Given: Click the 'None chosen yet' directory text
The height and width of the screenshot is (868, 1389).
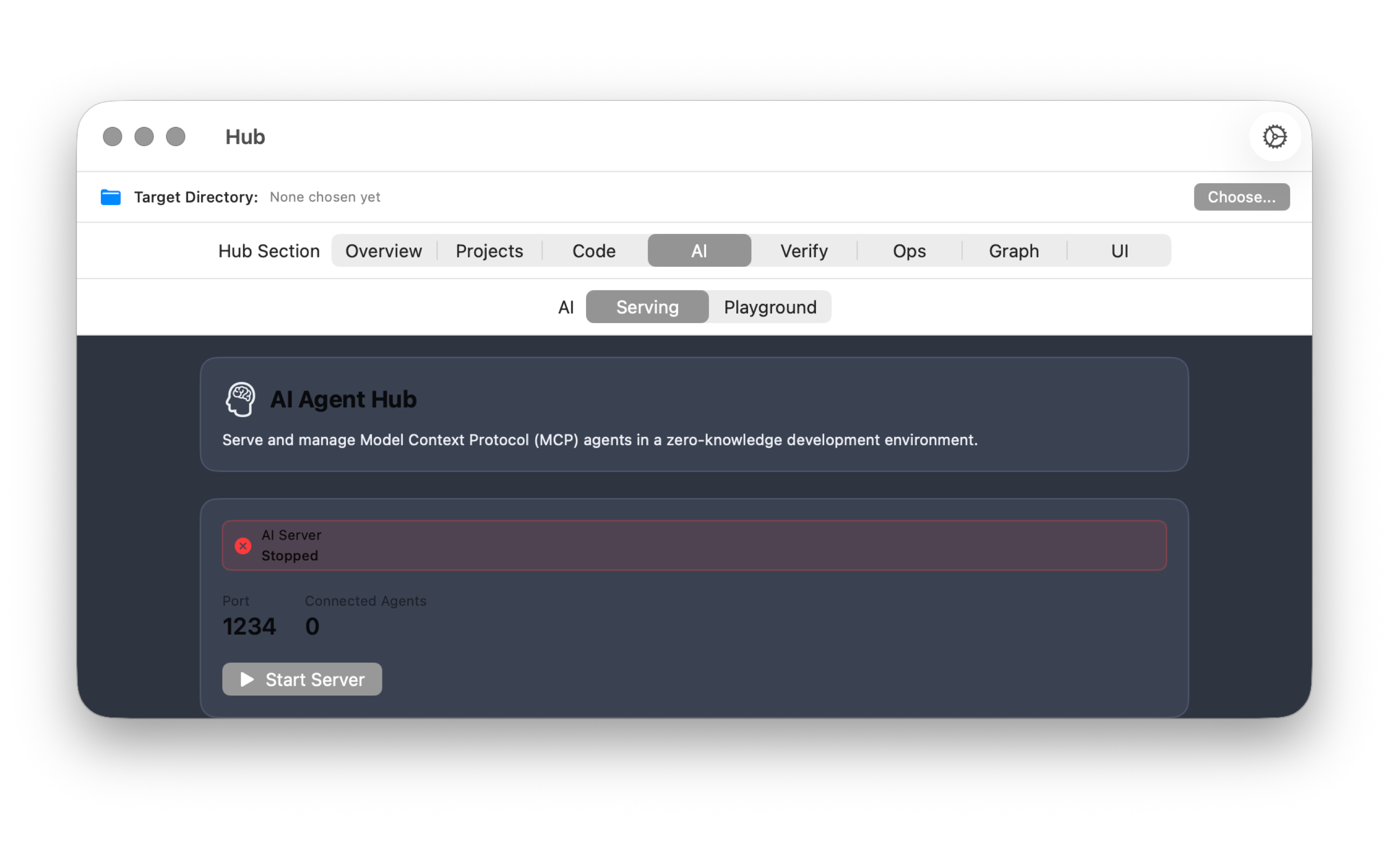Looking at the screenshot, I should tap(325, 197).
